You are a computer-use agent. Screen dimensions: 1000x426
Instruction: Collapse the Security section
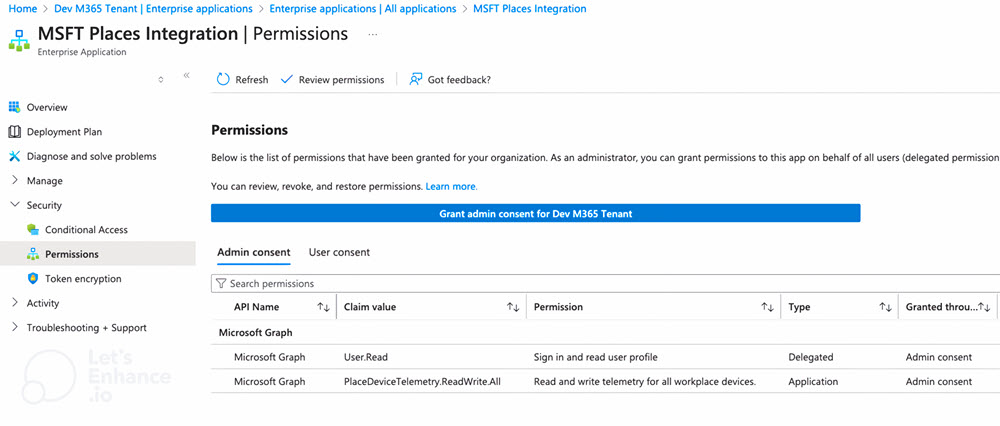[14, 205]
